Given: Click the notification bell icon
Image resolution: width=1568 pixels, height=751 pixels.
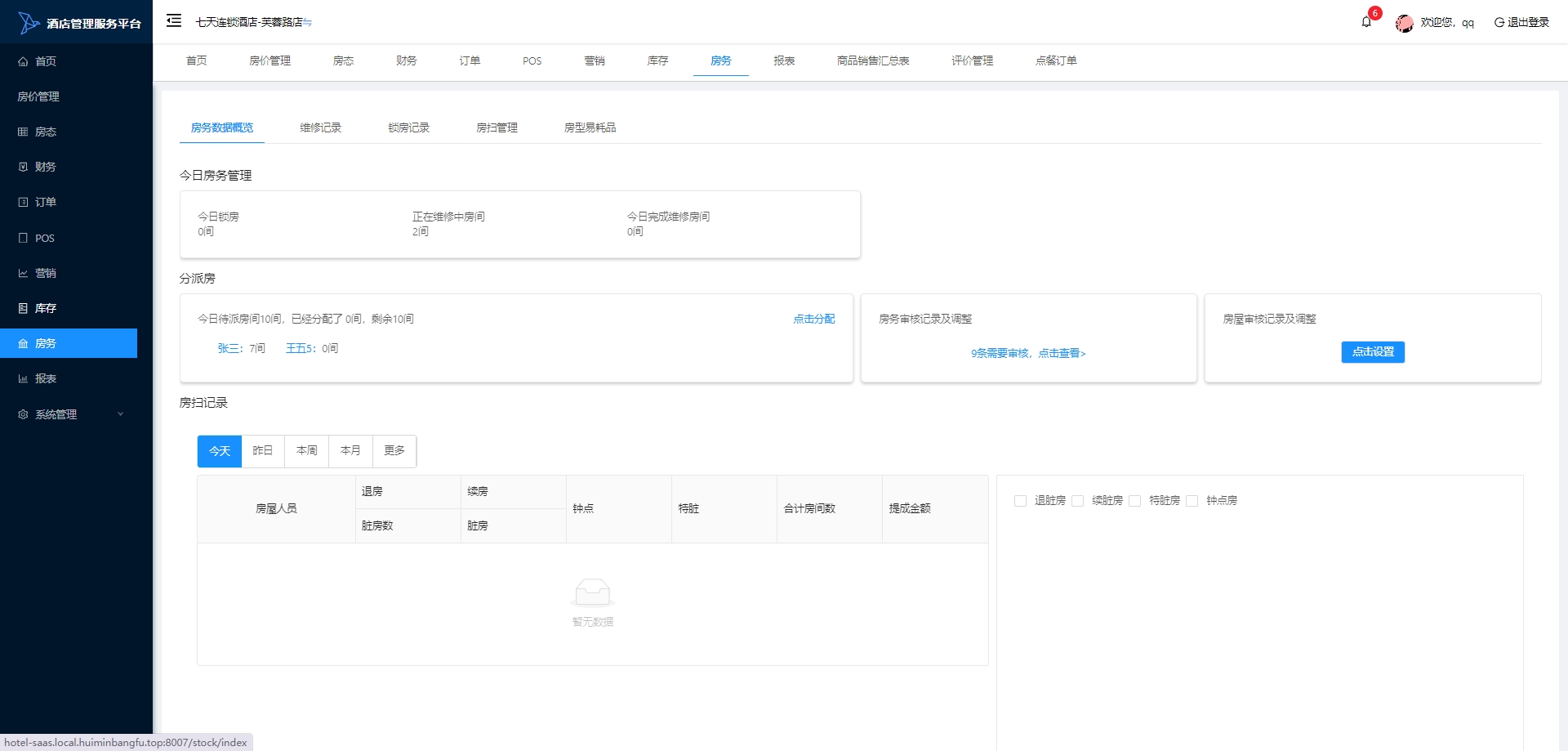Looking at the screenshot, I should [x=1366, y=22].
